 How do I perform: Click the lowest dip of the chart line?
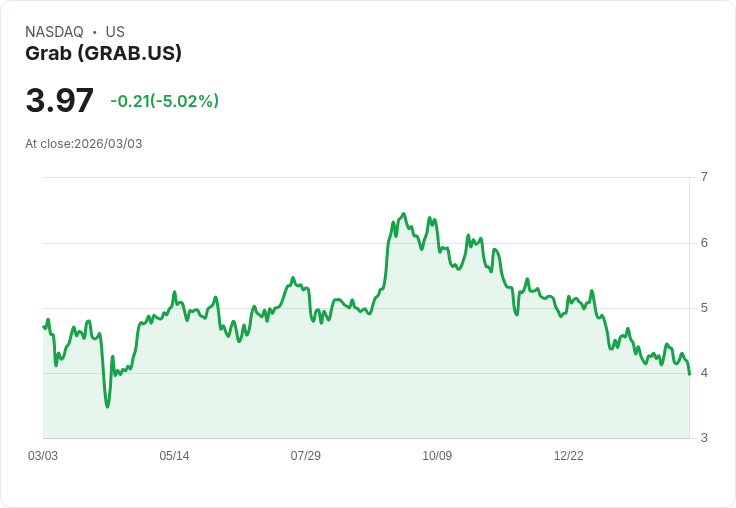[x=107, y=406]
